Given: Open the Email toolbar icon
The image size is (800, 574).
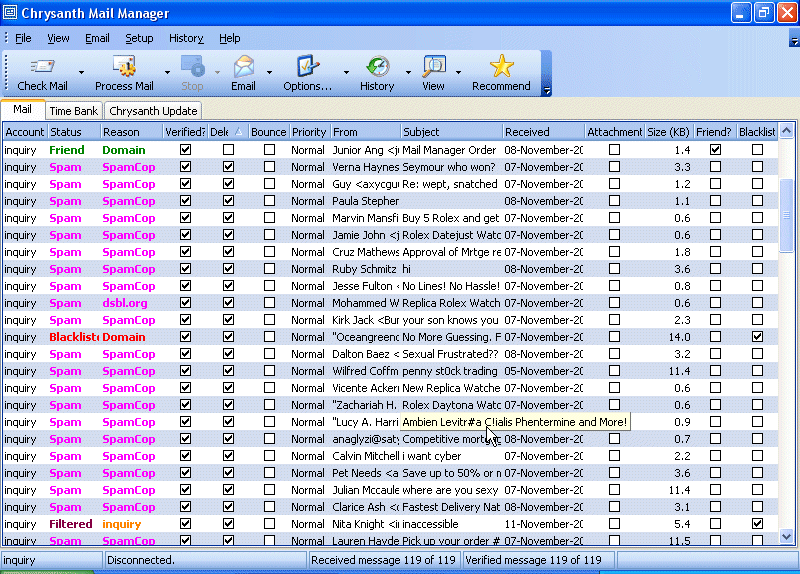Looking at the screenshot, I should (243, 66).
